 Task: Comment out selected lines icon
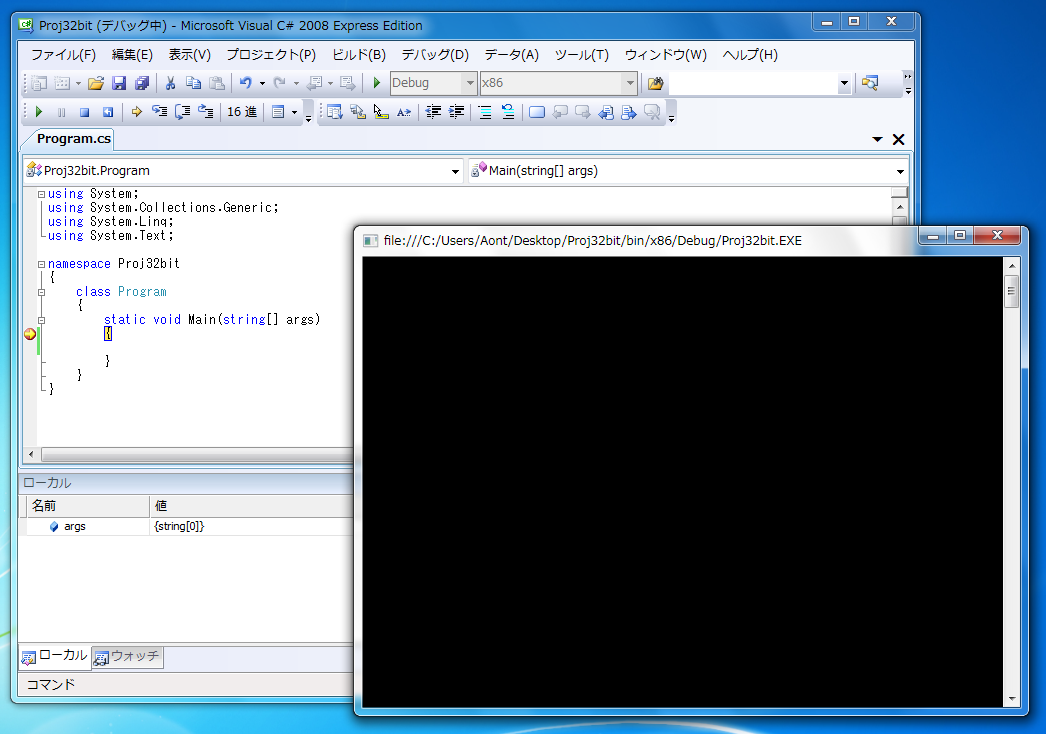tap(485, 112)
